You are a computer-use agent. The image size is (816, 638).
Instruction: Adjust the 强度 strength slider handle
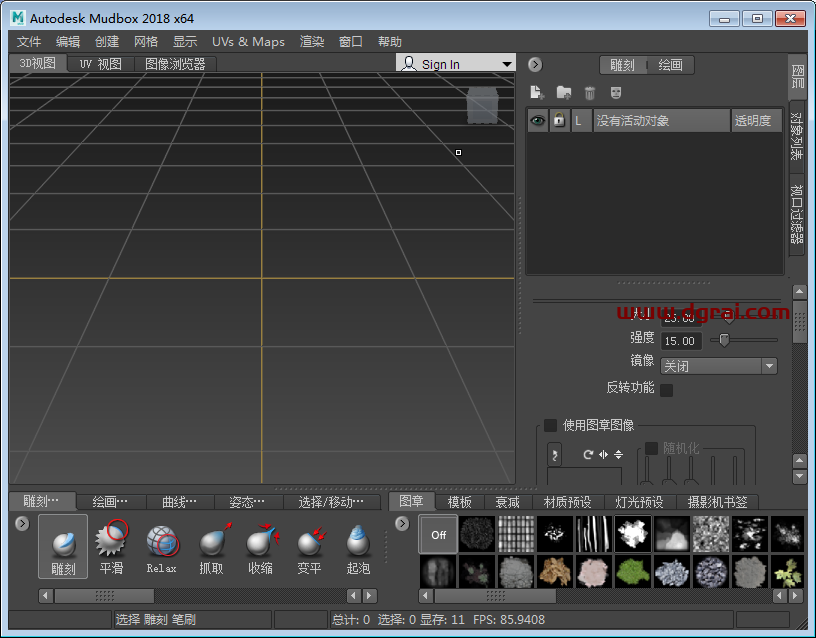click(x=724, y=340)
